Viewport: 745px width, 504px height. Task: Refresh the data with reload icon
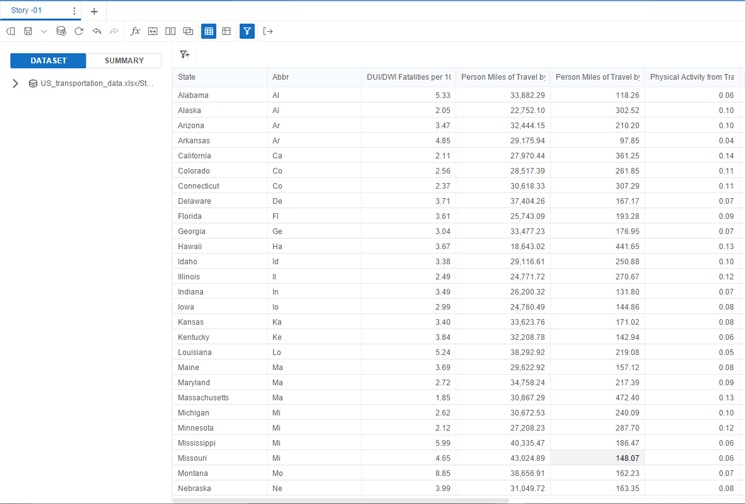click(x=79, y=31)
